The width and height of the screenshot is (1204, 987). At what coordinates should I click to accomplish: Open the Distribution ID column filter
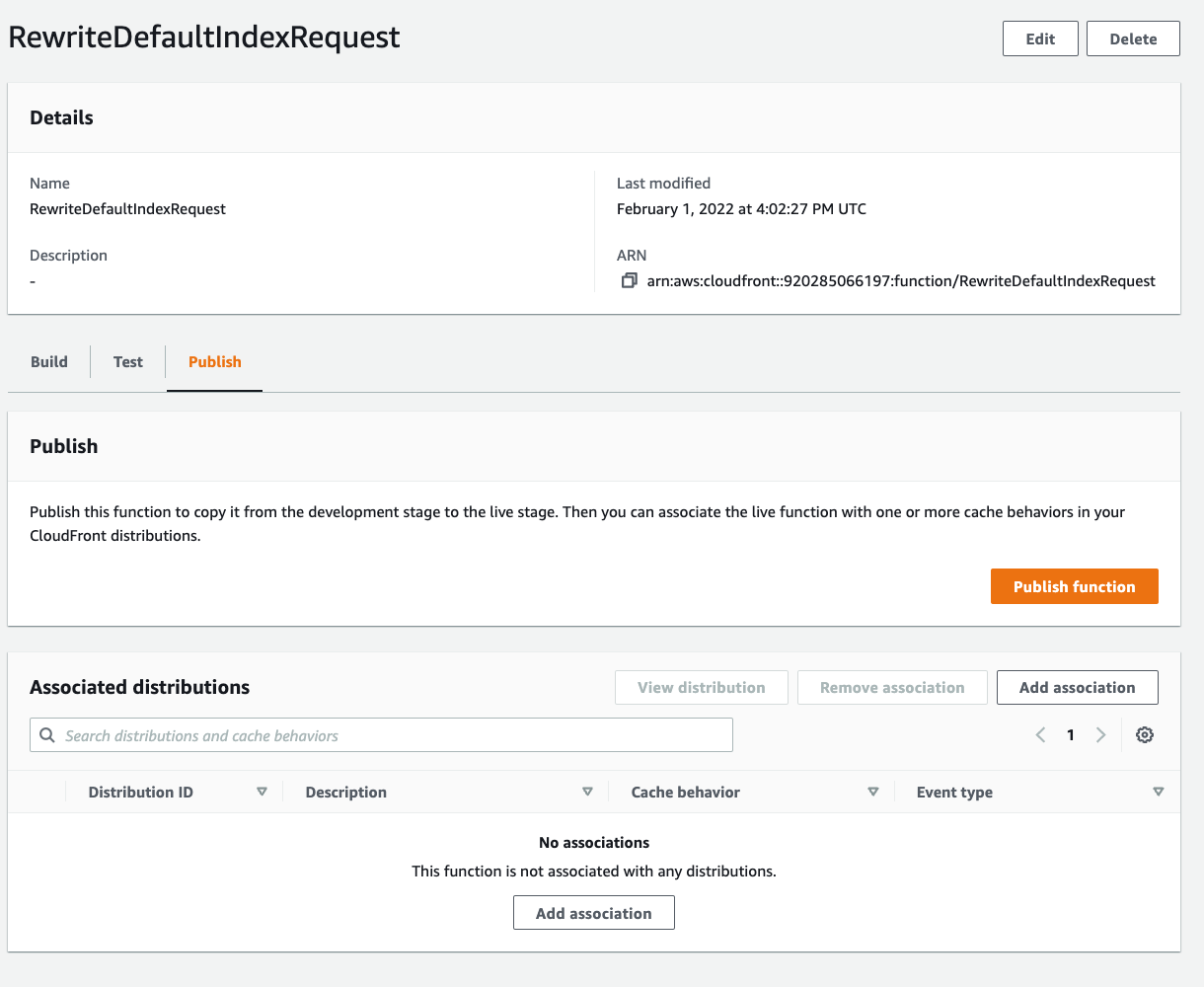263,792
